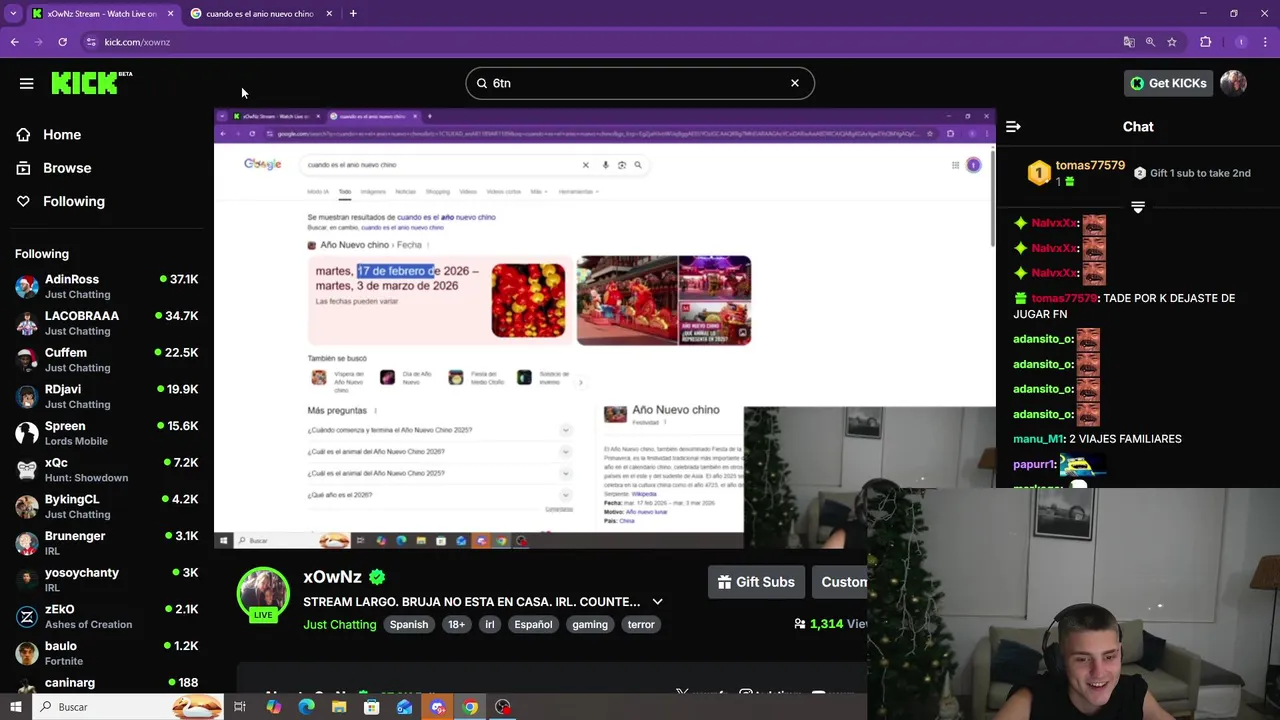
Task: Click the Kick logo
Action: [x=91, y=83]
